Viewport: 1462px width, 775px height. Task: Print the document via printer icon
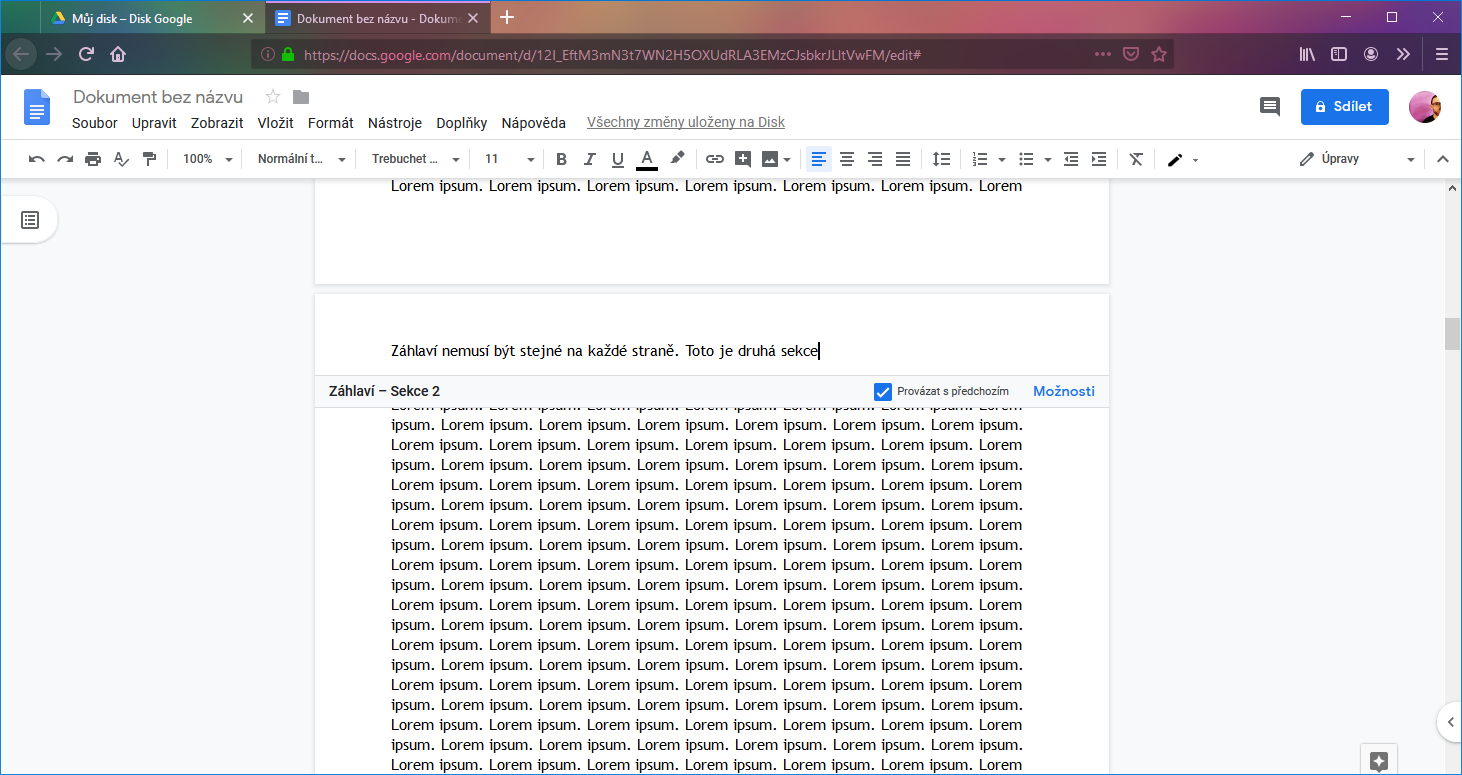point(93,159)
